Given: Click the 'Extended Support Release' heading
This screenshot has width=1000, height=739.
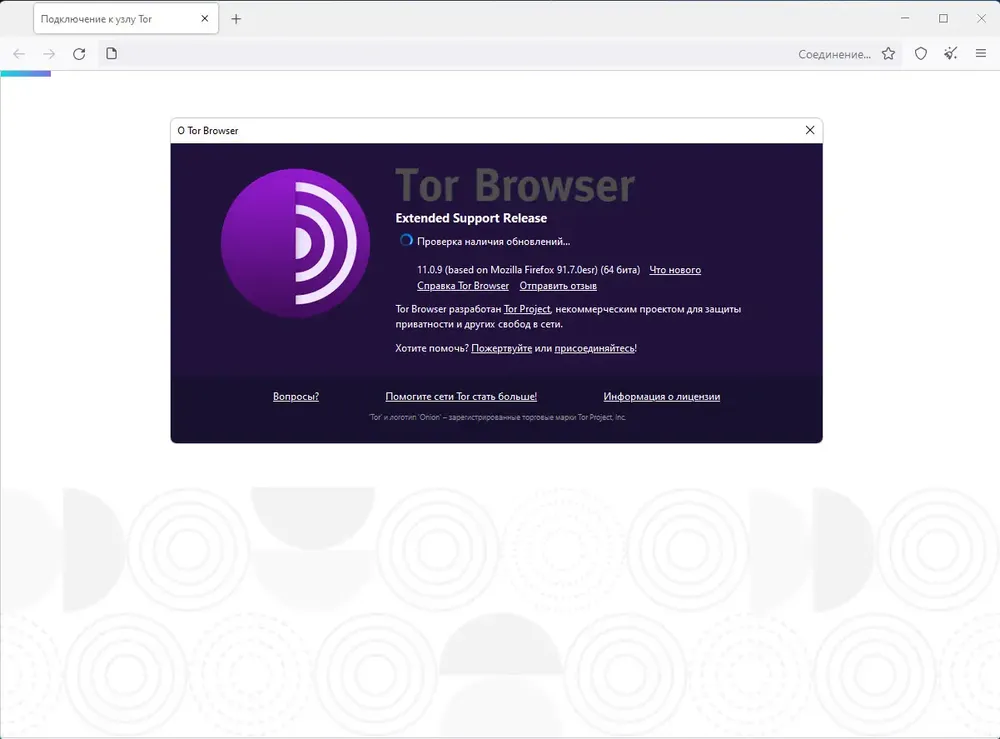Looking at the screenshot, I should point(471,218).
